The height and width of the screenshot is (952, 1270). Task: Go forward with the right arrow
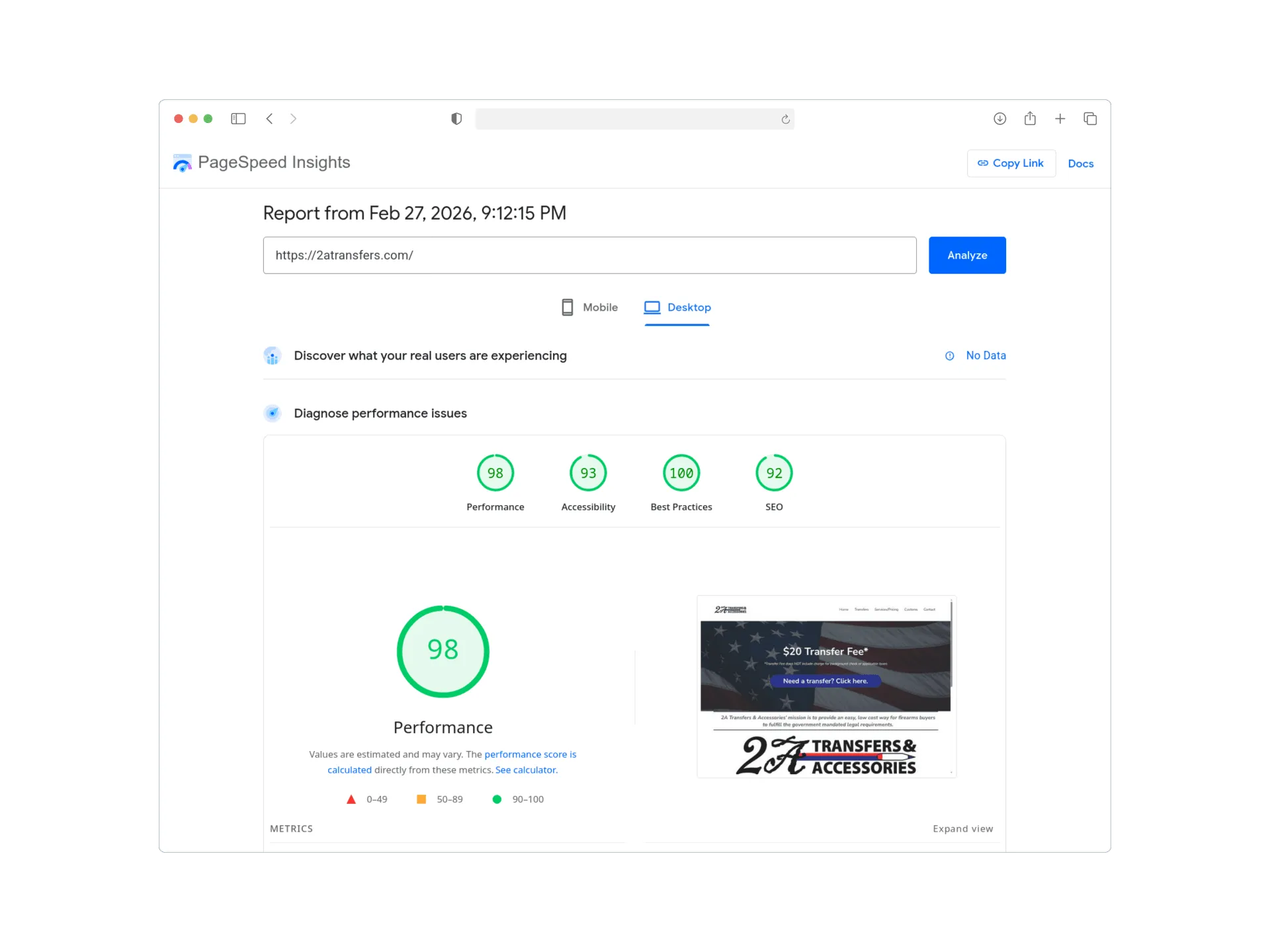point(293,118)
